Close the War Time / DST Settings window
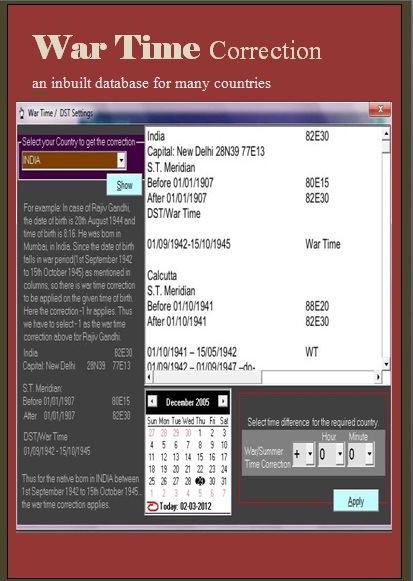Image resolution: width=413 pixels, height=581 pixels. click(380, 110)
